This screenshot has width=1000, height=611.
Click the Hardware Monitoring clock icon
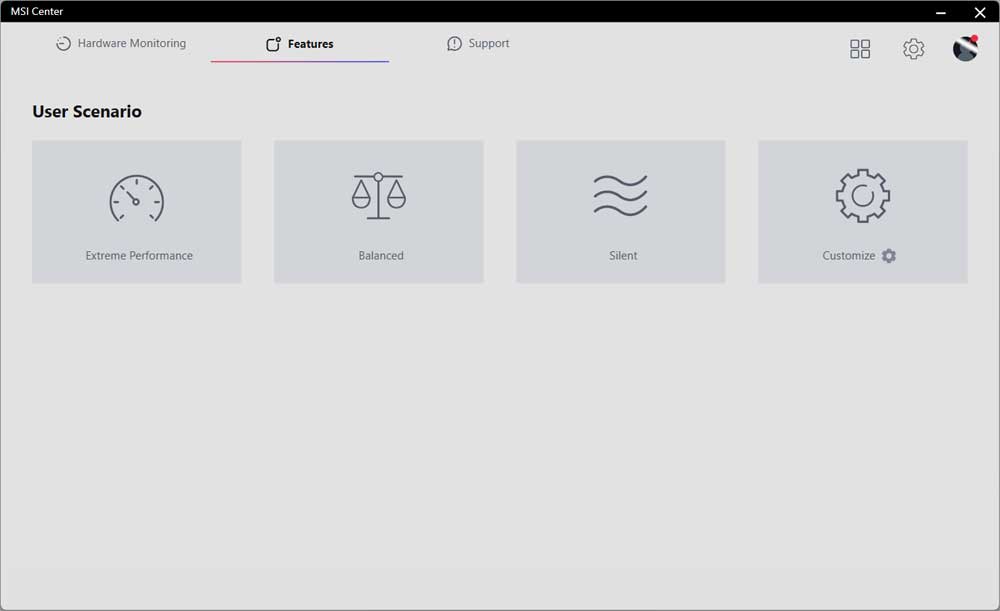(x=63, y=44)
